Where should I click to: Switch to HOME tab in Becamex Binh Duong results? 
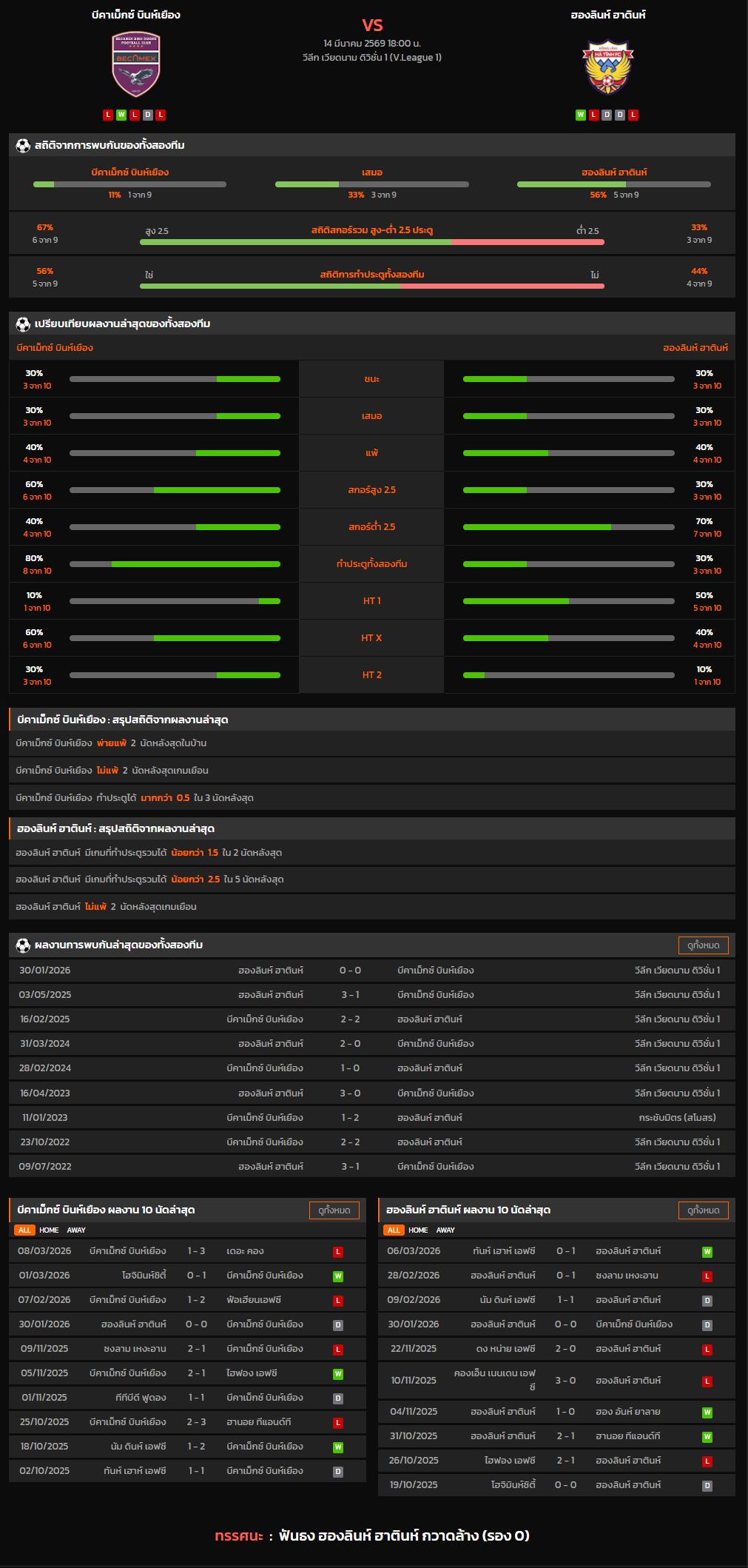[49, 1230]
